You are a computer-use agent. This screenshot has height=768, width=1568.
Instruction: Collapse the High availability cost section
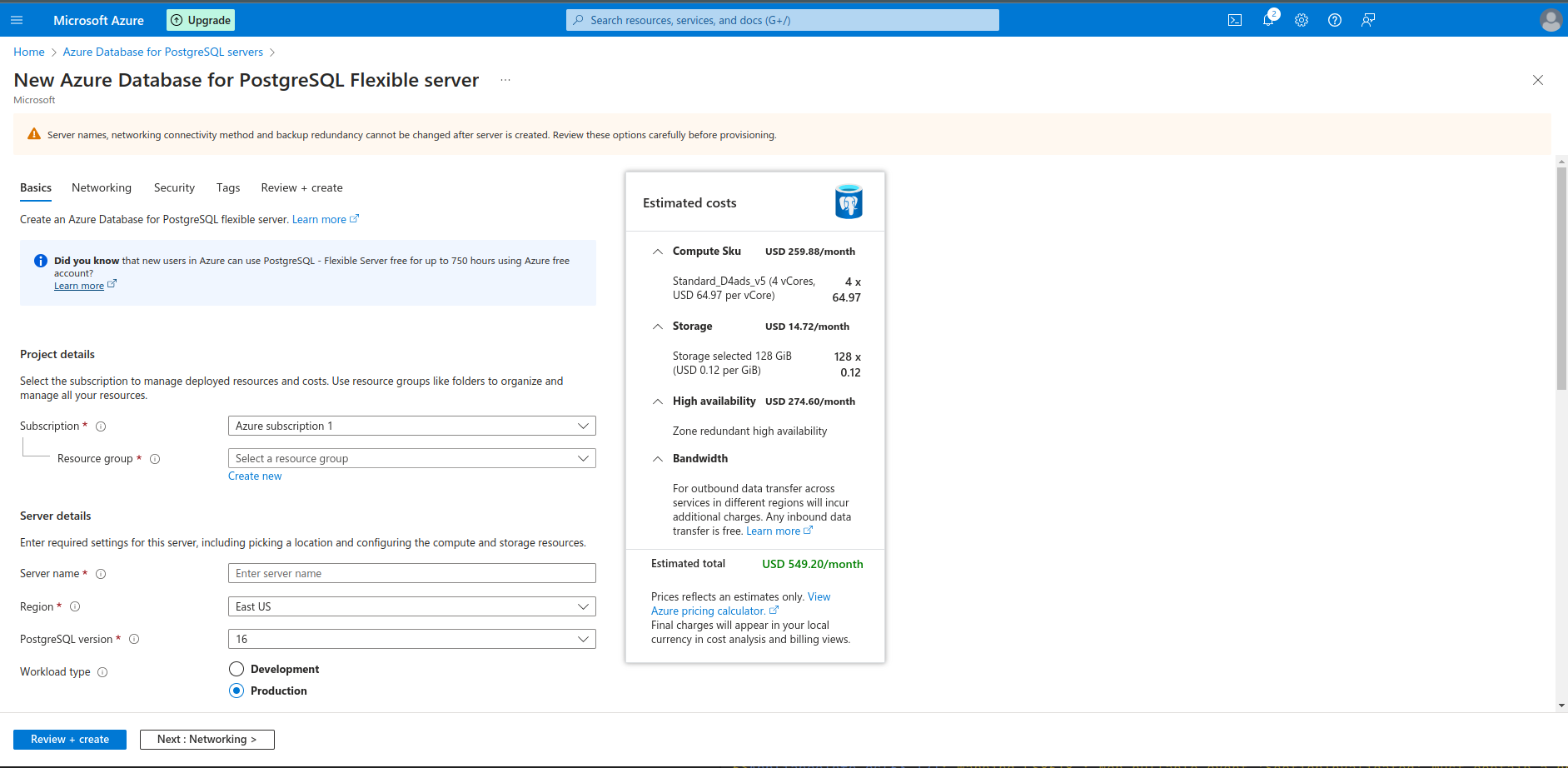point(658,401)
